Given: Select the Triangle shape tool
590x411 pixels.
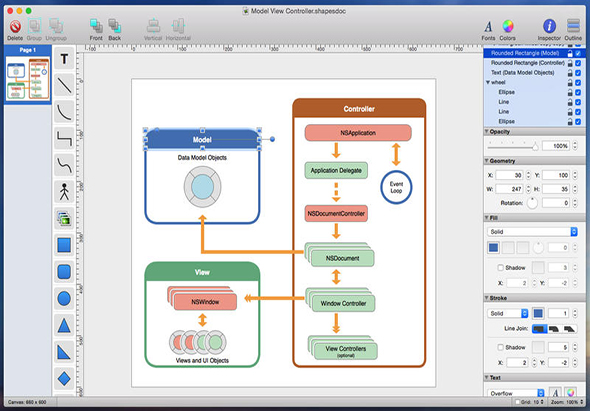Looking at the screenshot, I should (64, 325).
